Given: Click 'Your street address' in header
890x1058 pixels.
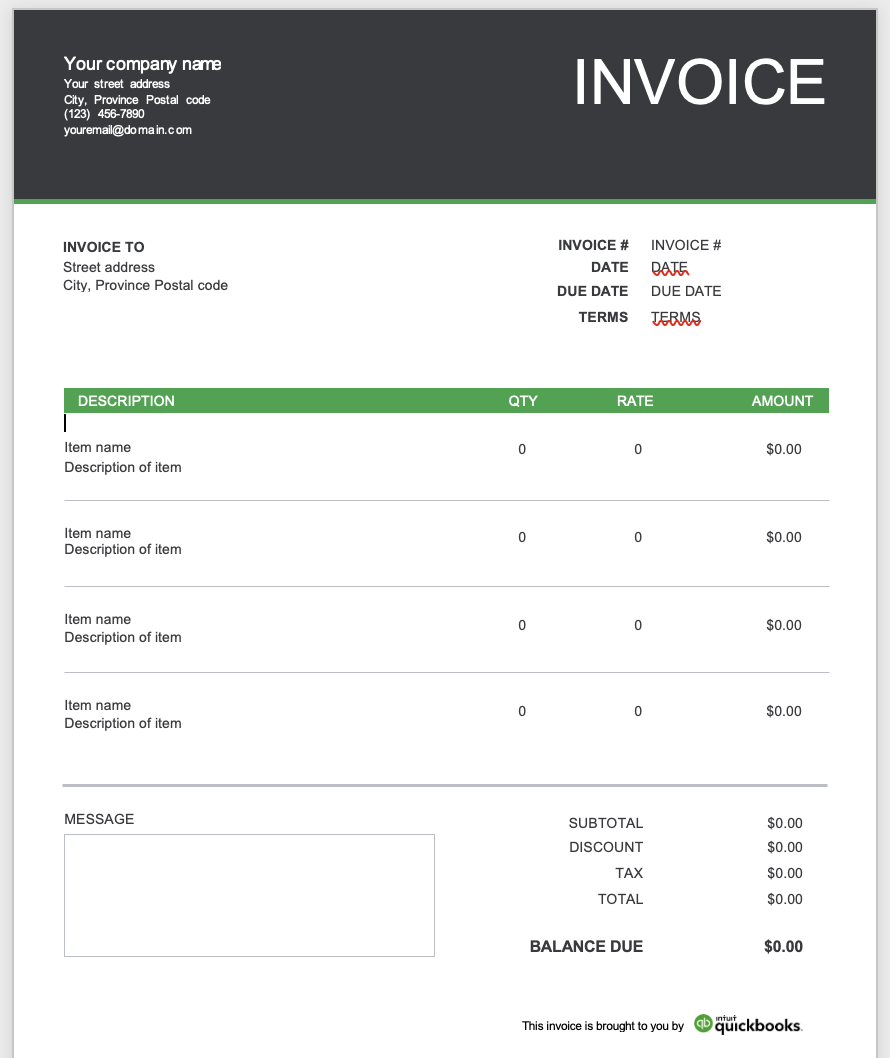Looking at the screenshot, I should click(x=117, y=84).
